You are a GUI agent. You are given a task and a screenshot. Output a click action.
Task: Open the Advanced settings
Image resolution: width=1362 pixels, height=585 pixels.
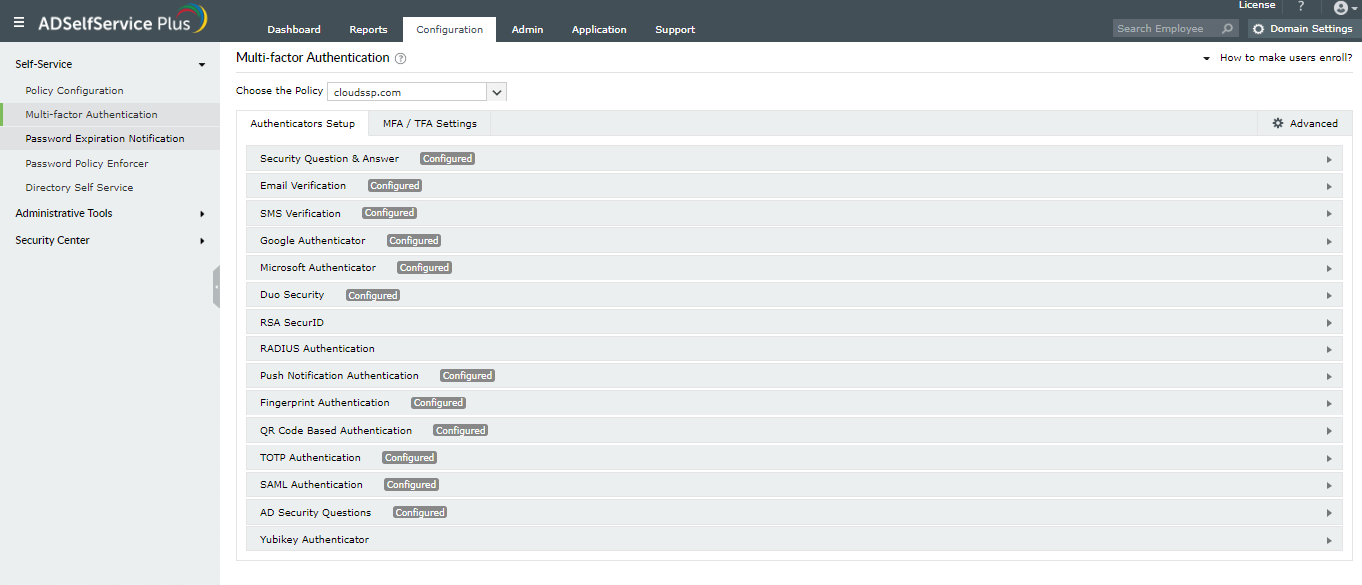(1305, 123)
